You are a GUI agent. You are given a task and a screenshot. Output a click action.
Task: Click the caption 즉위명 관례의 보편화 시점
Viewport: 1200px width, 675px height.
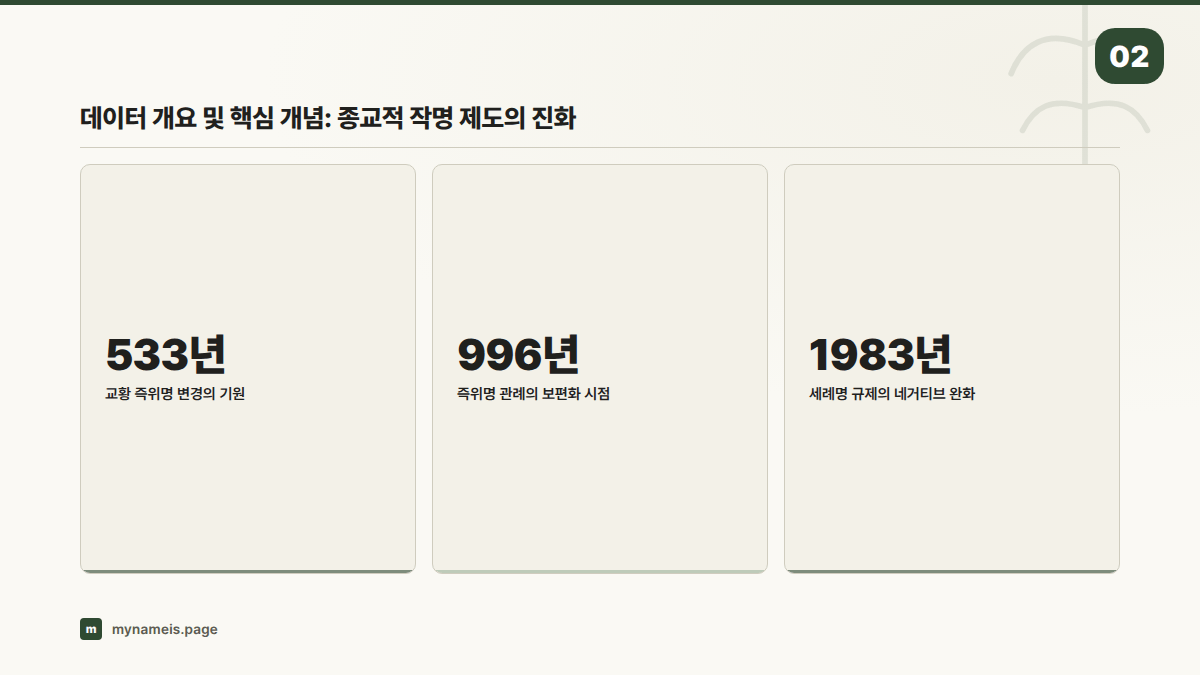coord(533,394)
